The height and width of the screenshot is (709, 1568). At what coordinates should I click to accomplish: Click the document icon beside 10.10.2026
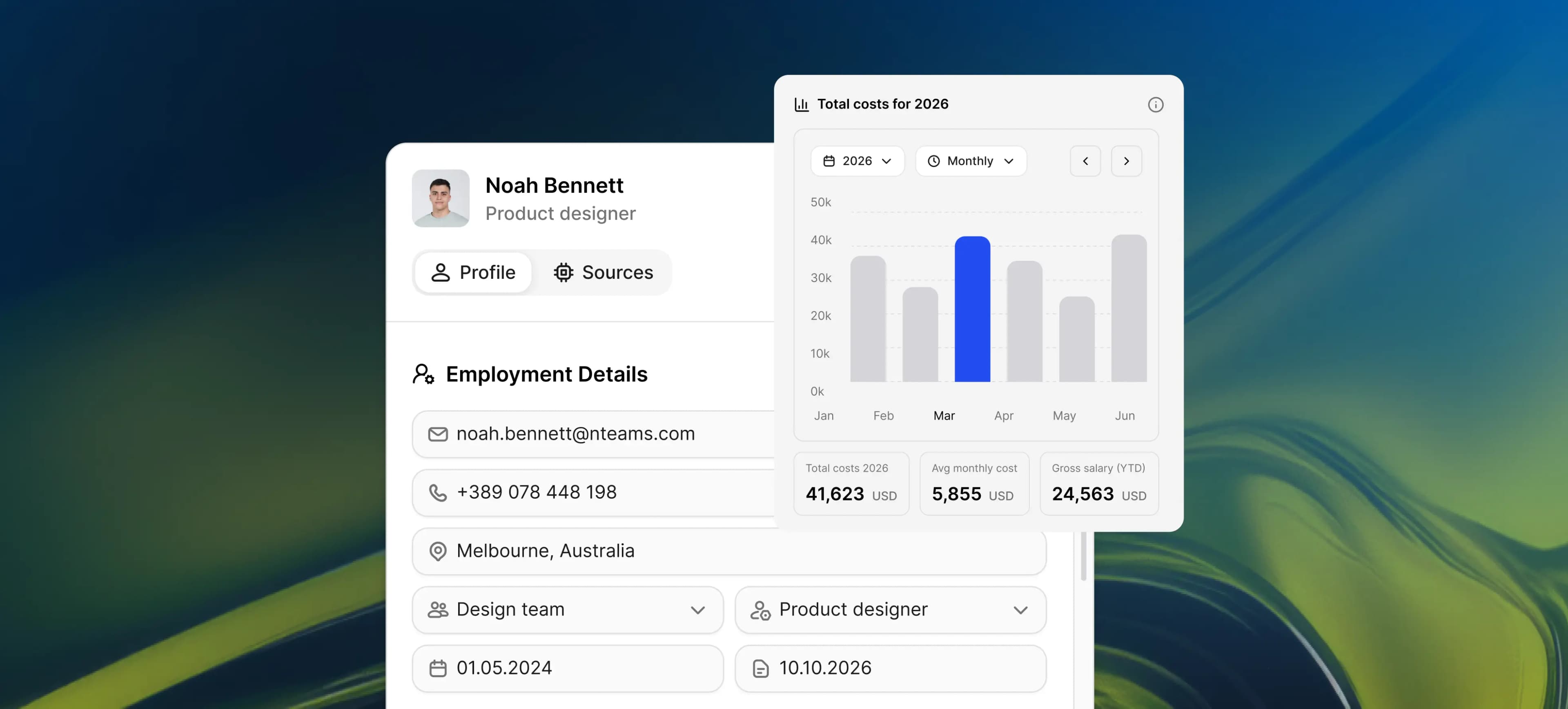coord(761,668)
